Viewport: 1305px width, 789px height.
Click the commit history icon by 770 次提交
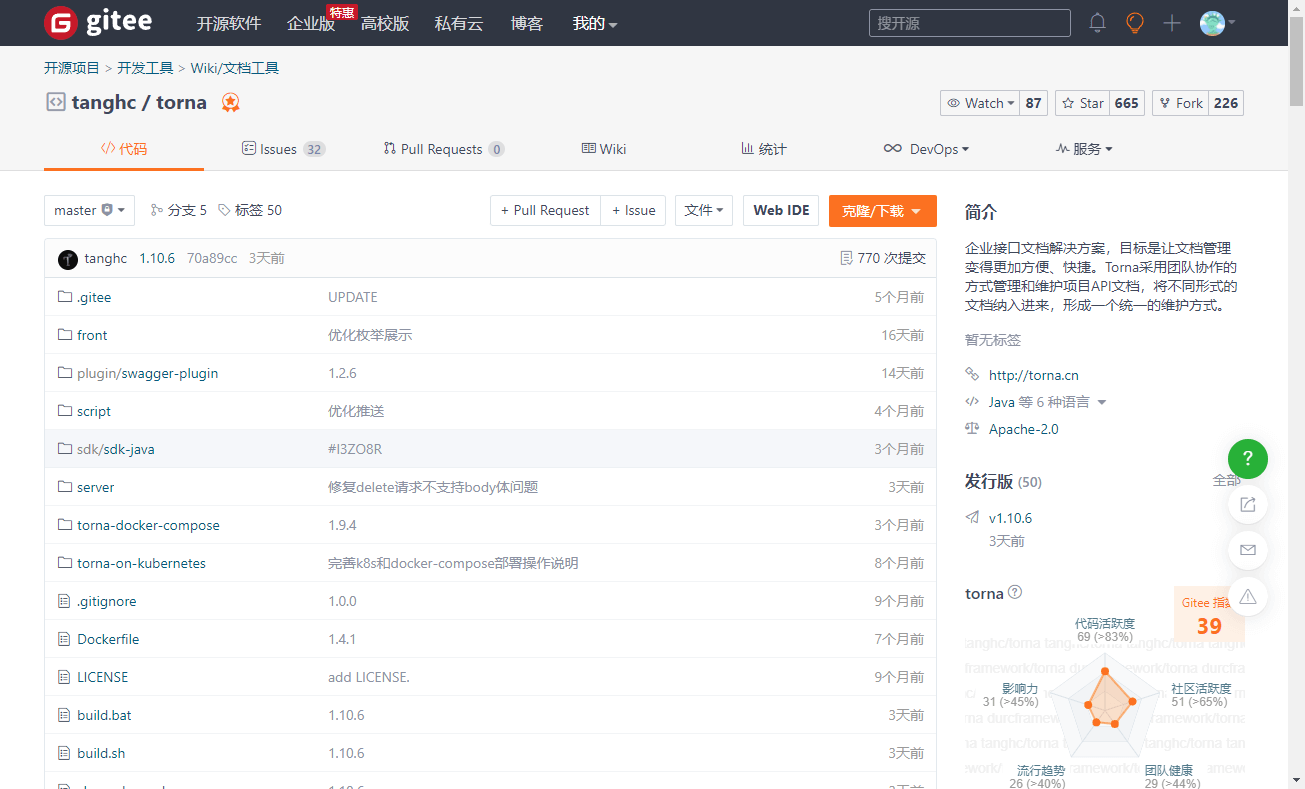(x=846, y=258)
